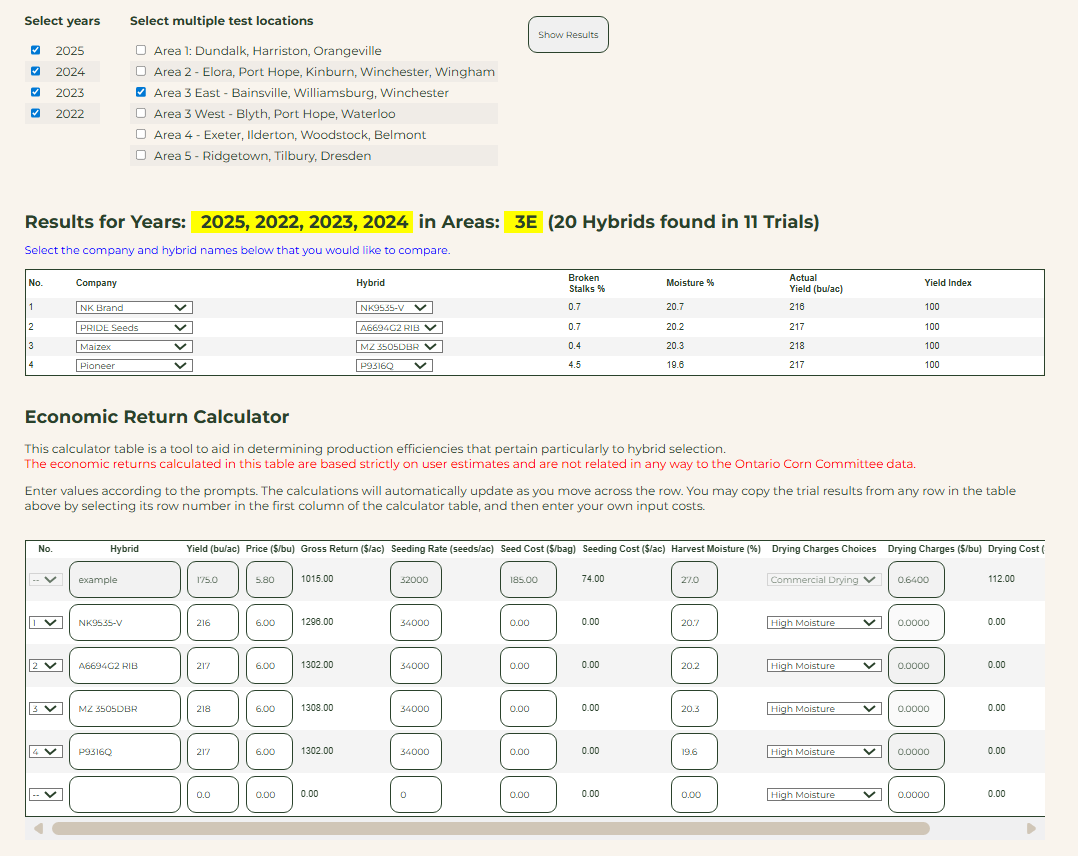Screen dimensions: 1078x856
Task: Open the NK Brand company dropdown
Action: point(134,308)
